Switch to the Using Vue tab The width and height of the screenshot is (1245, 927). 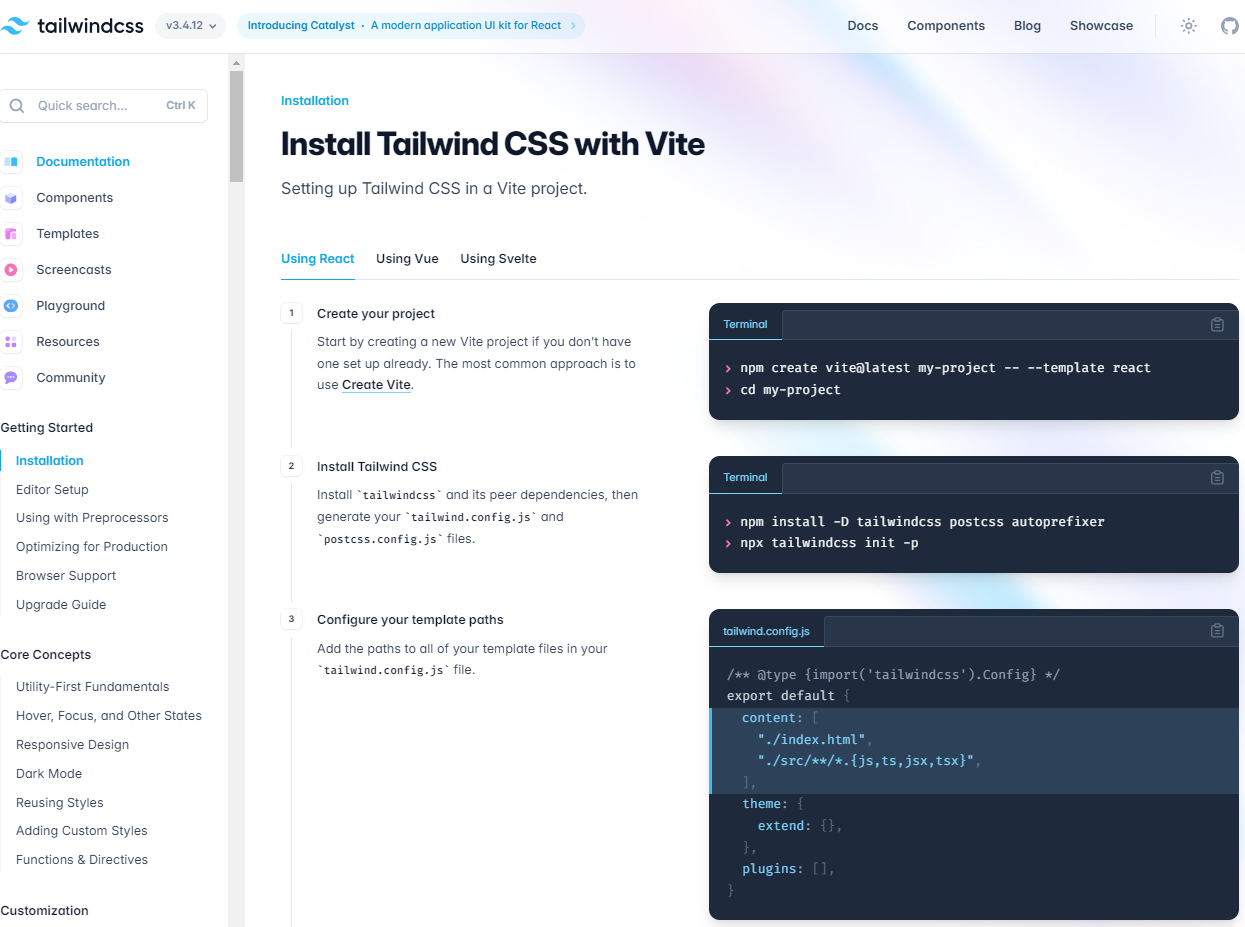click(x=407, y=259)
